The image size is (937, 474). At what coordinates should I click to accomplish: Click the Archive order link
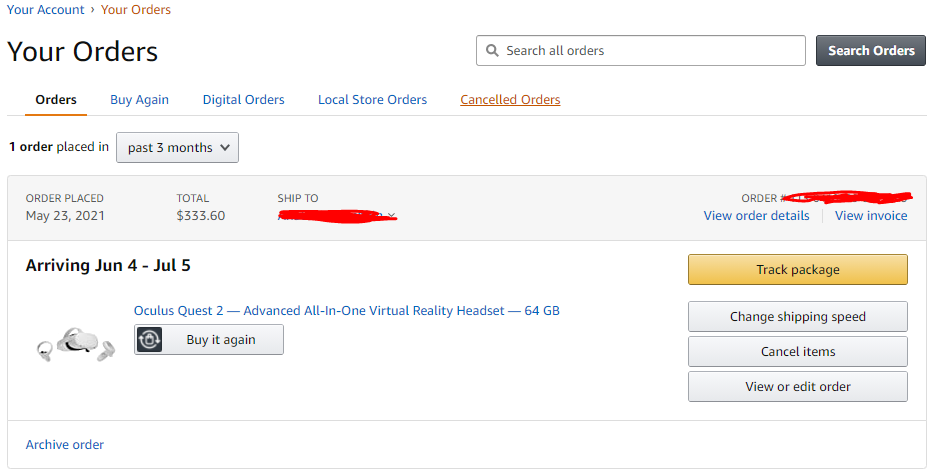coord(65,445)
